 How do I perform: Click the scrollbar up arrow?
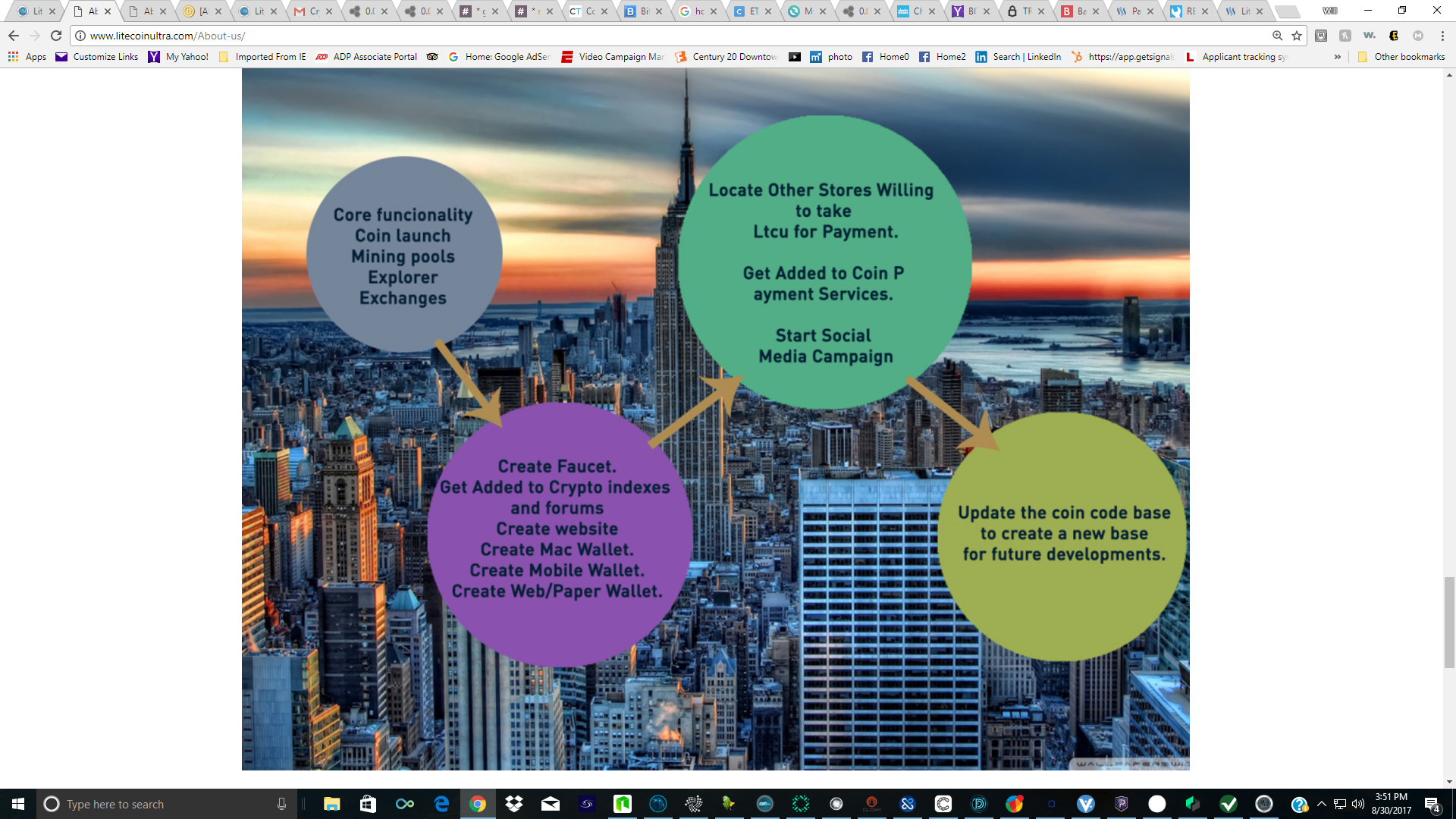[1449, 75]
